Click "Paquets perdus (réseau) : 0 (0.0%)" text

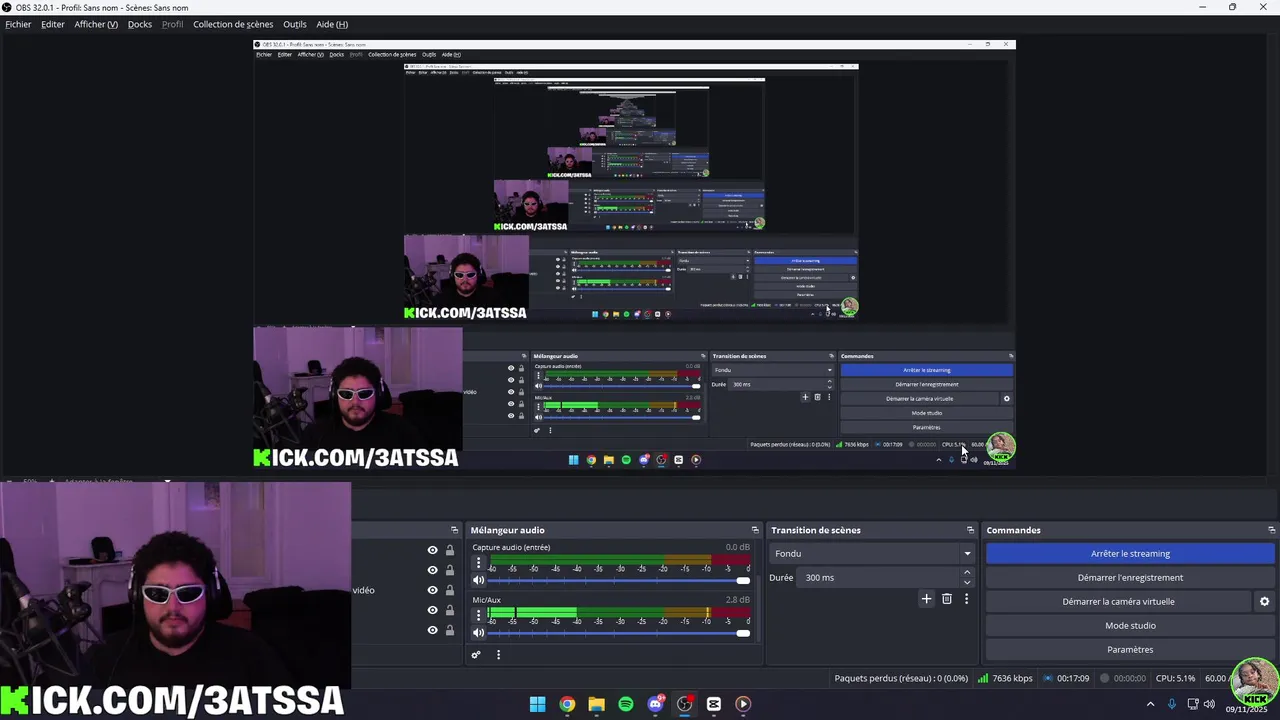point(901,678)
